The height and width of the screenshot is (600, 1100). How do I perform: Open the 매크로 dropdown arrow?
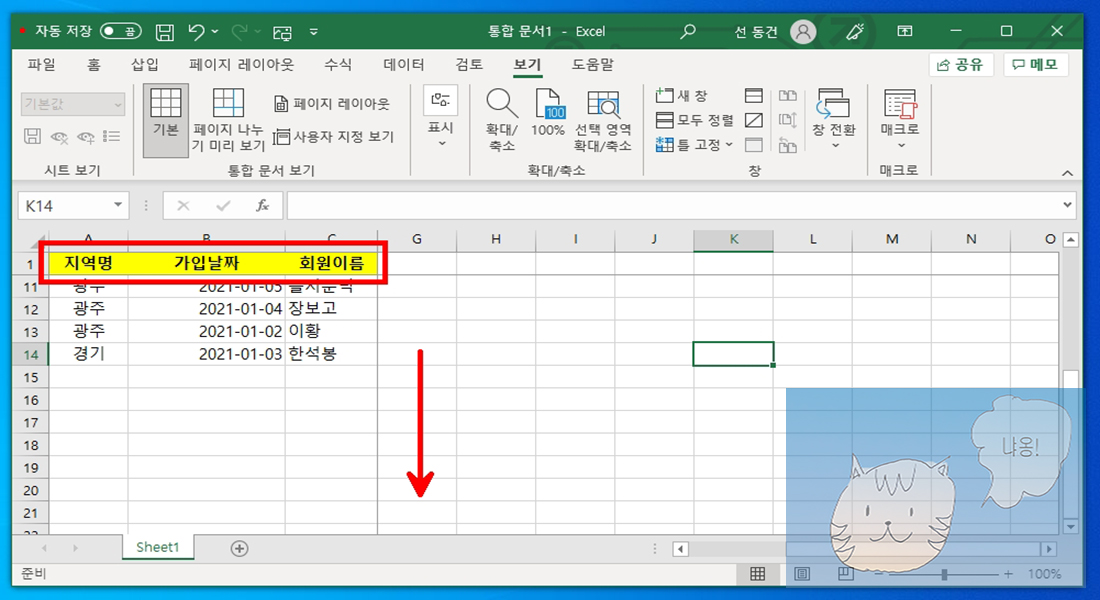point(901,145)
